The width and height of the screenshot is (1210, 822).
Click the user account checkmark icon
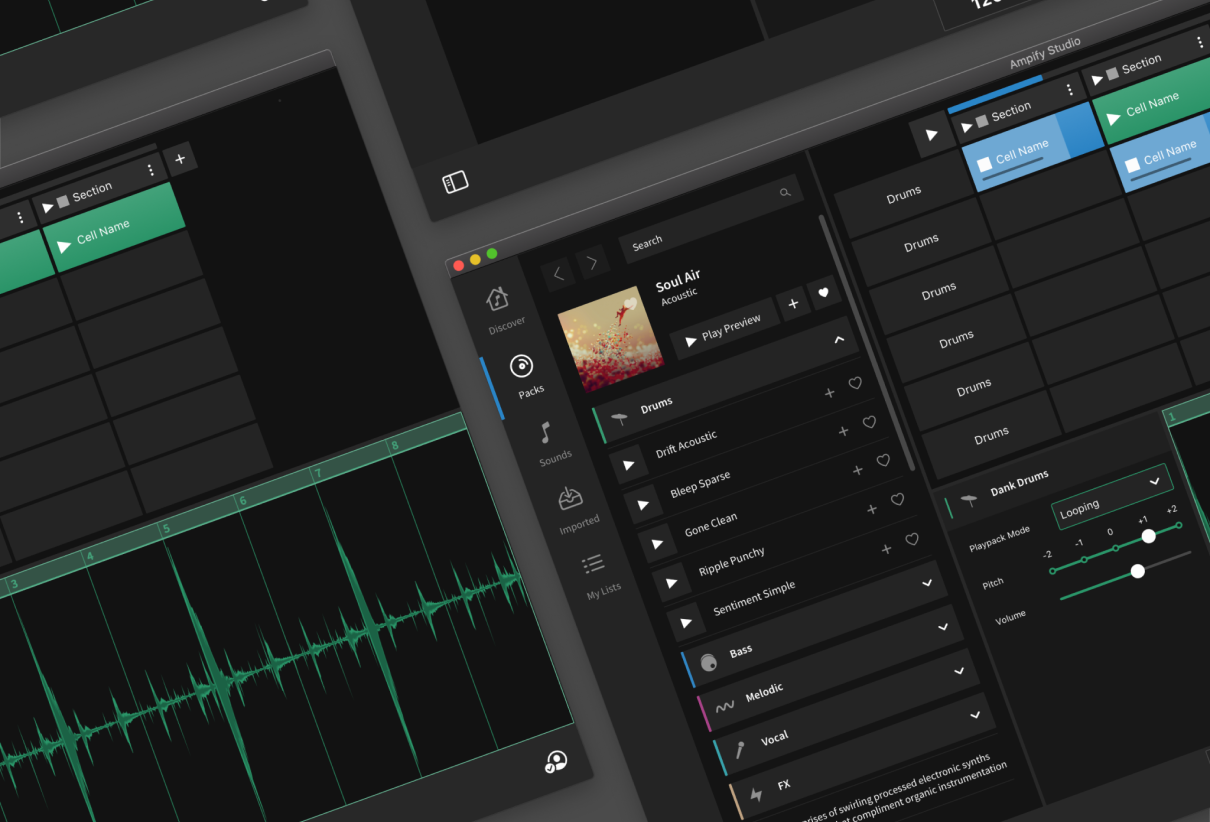coord(555,762)
